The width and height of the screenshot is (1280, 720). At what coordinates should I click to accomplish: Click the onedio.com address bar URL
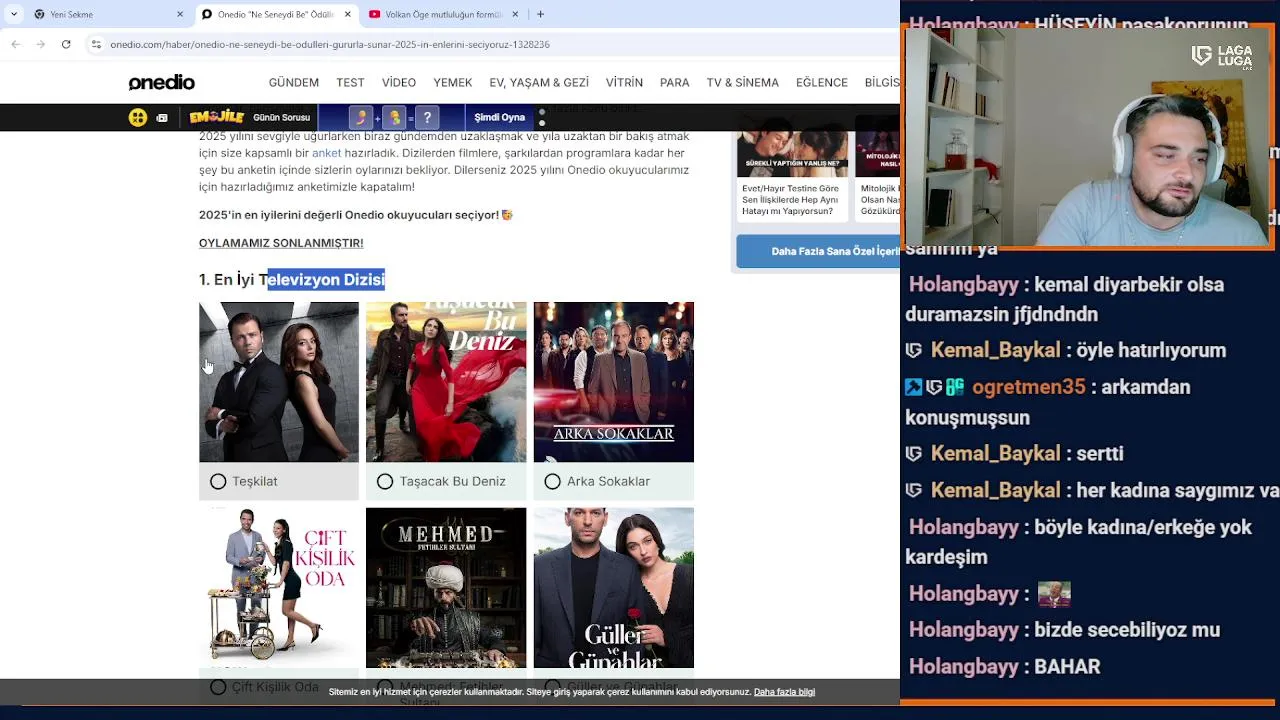[x=330, y=44]
